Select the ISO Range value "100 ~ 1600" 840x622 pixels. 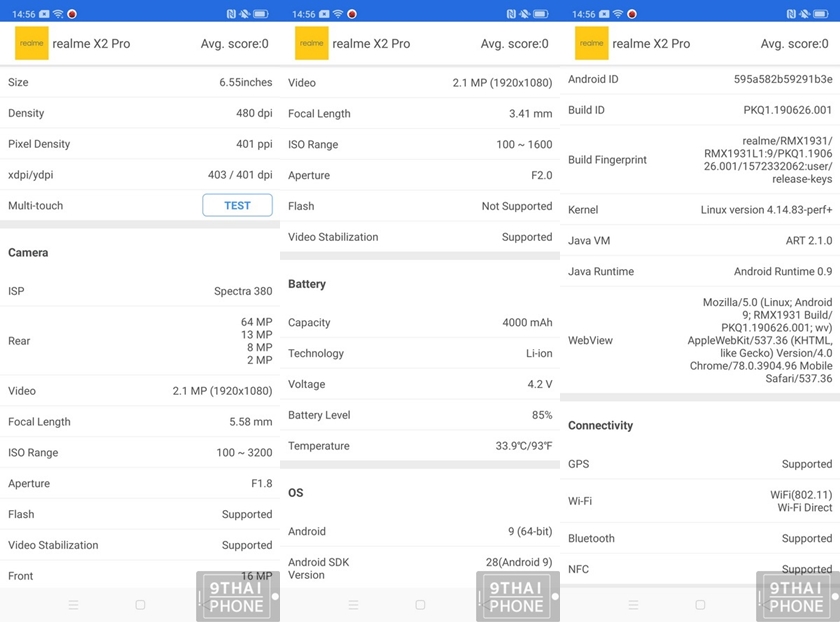click(x=524, y=144)
